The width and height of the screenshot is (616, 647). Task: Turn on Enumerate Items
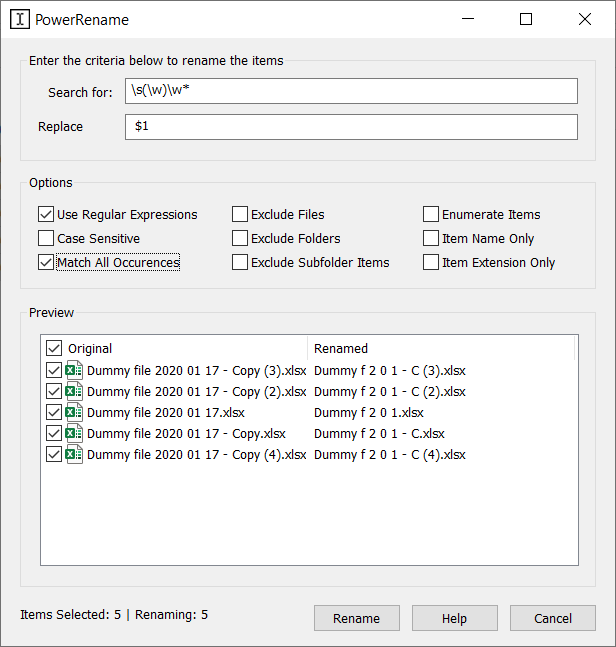pos(431,215)
